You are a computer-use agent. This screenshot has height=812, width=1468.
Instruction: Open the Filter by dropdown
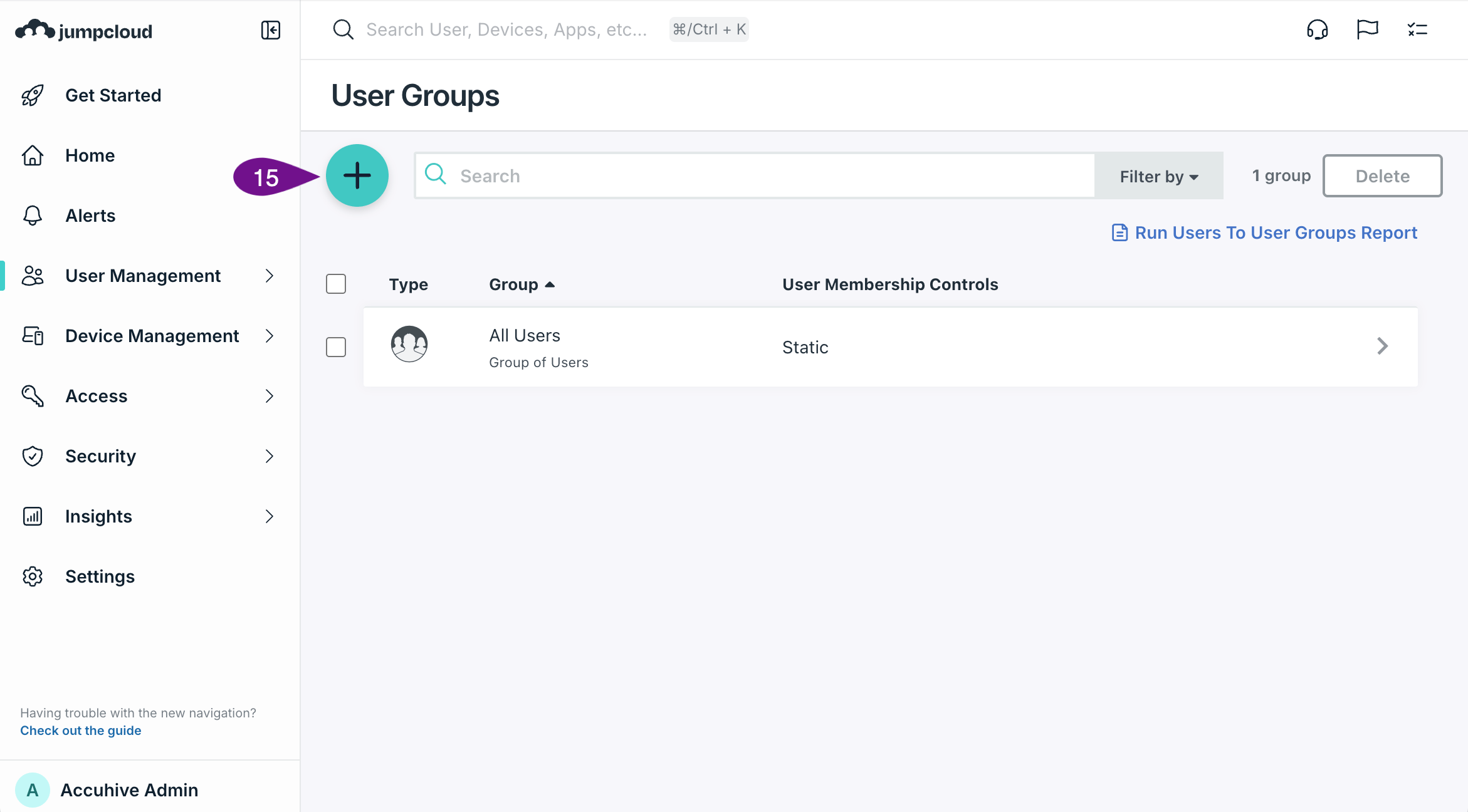(x=1159, y=176)
